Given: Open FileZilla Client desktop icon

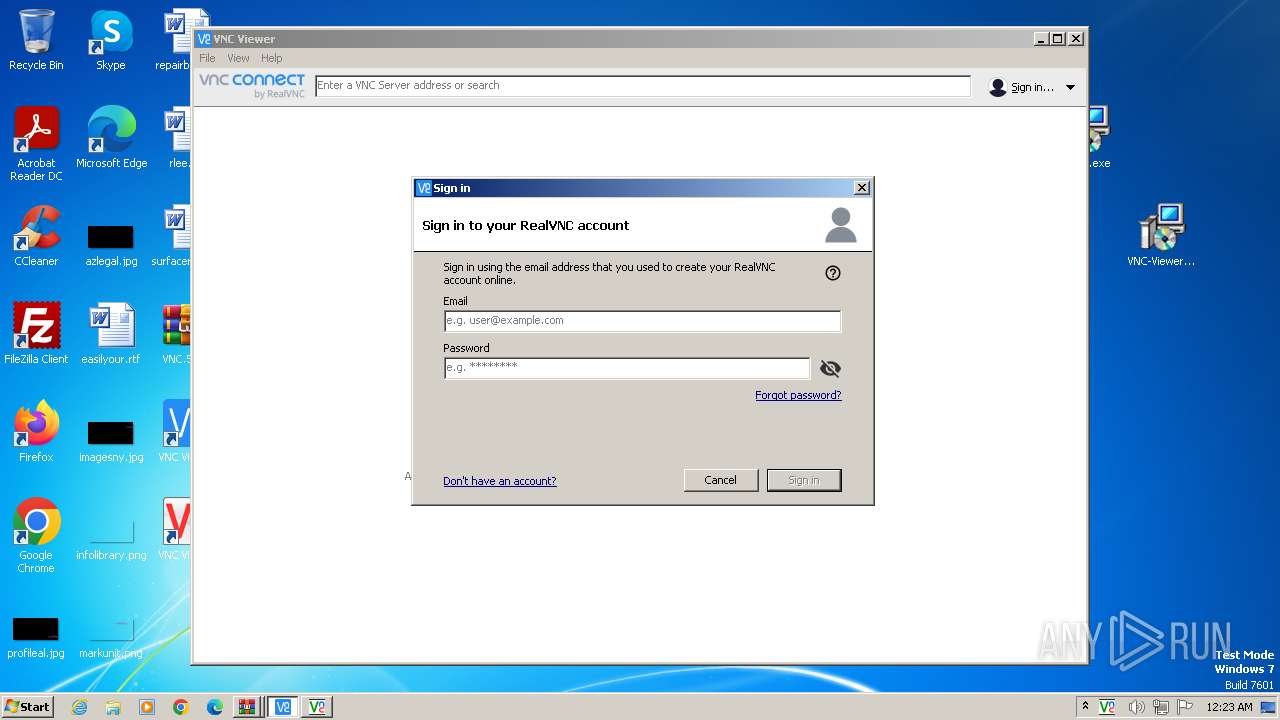Looking at the screenshot, I should click(x=36, y=334).
